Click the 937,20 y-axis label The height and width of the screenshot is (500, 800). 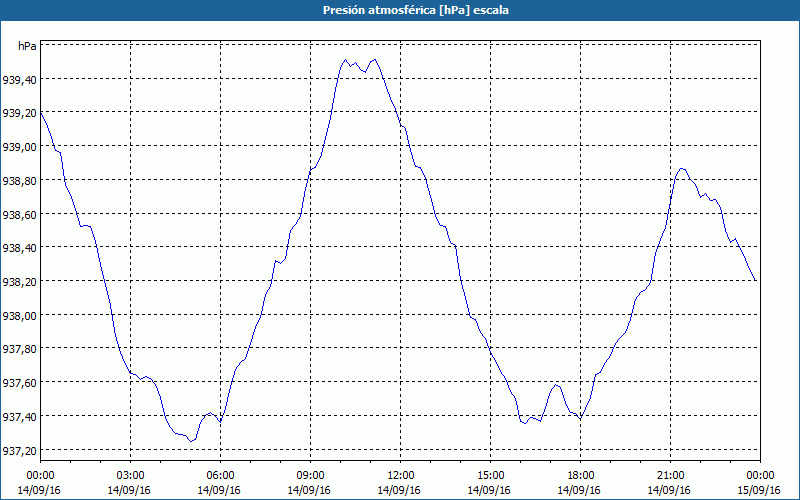[x=19, y=451]
